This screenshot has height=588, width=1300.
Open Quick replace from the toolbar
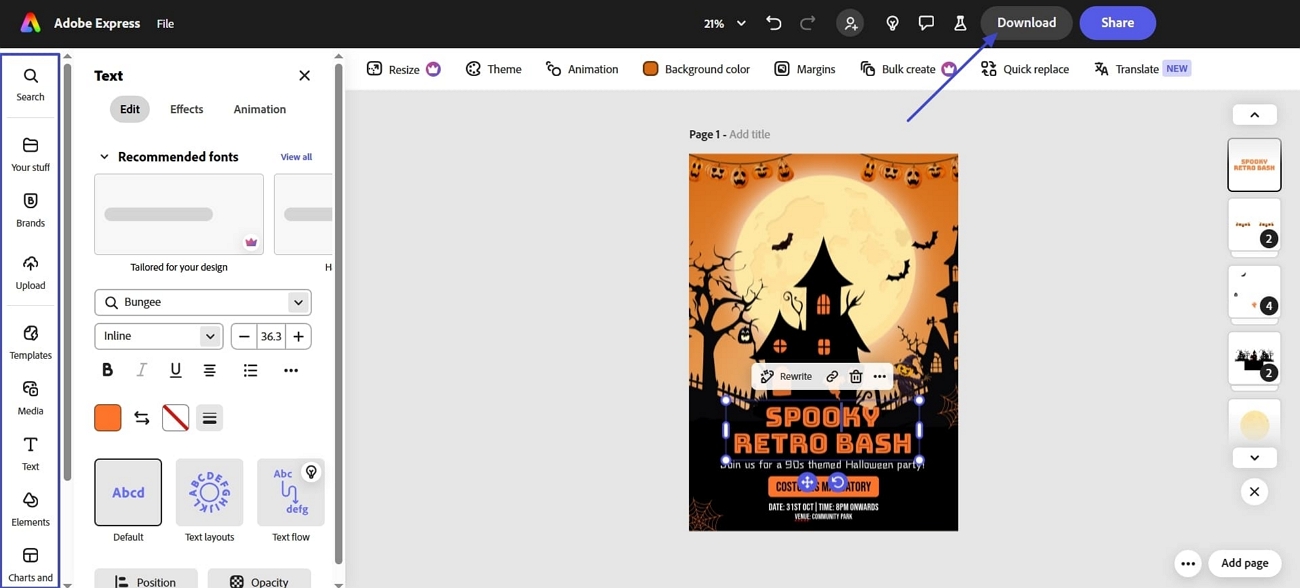tap(1025, 68)
